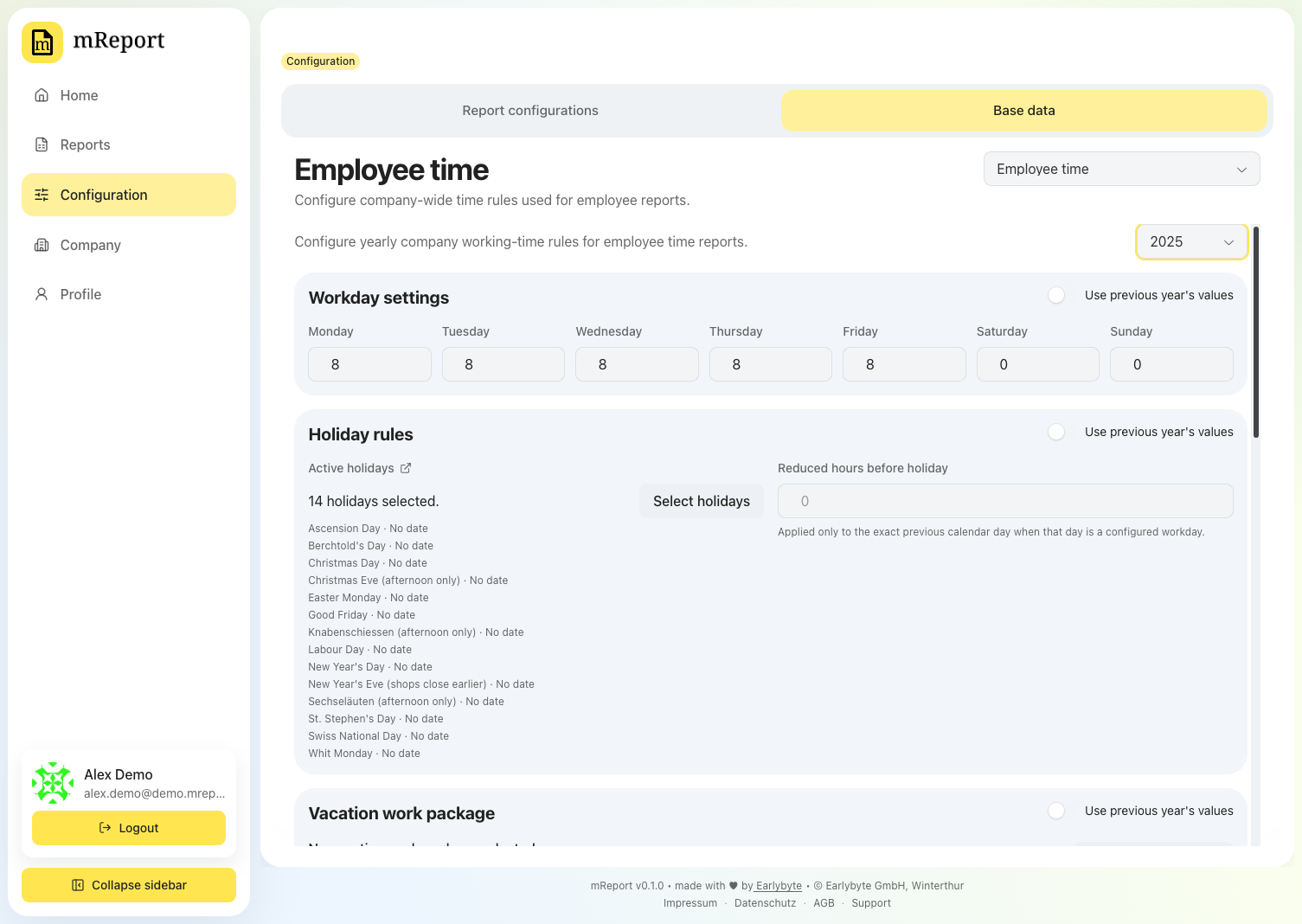Enable previous year's values for Vacation work package
This screenshot has height=924, width=1302.
tap(1056, 811)
